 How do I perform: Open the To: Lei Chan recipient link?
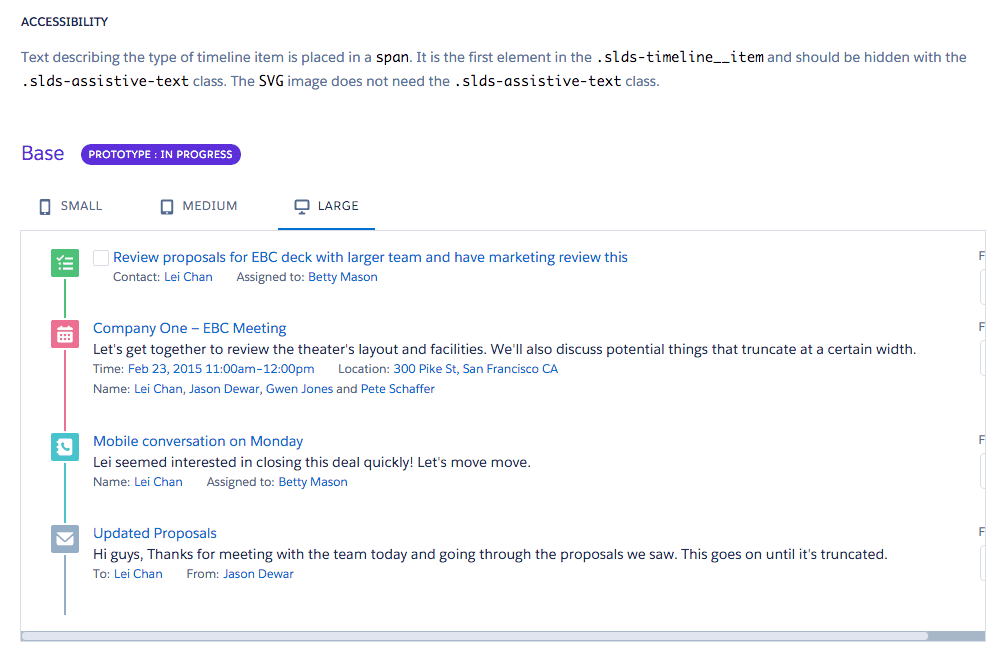(x=138, y=574)
